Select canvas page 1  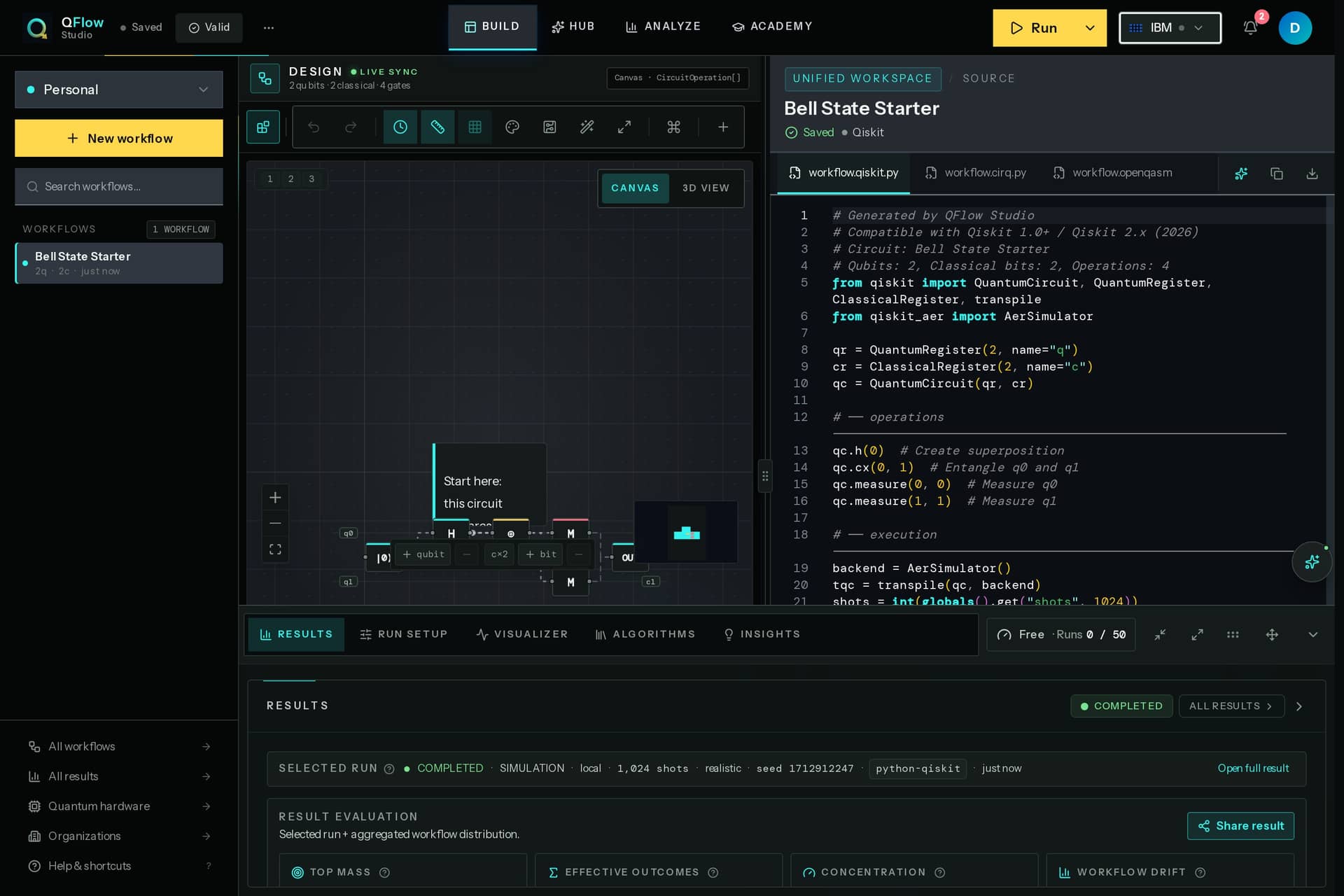point(270,178)
